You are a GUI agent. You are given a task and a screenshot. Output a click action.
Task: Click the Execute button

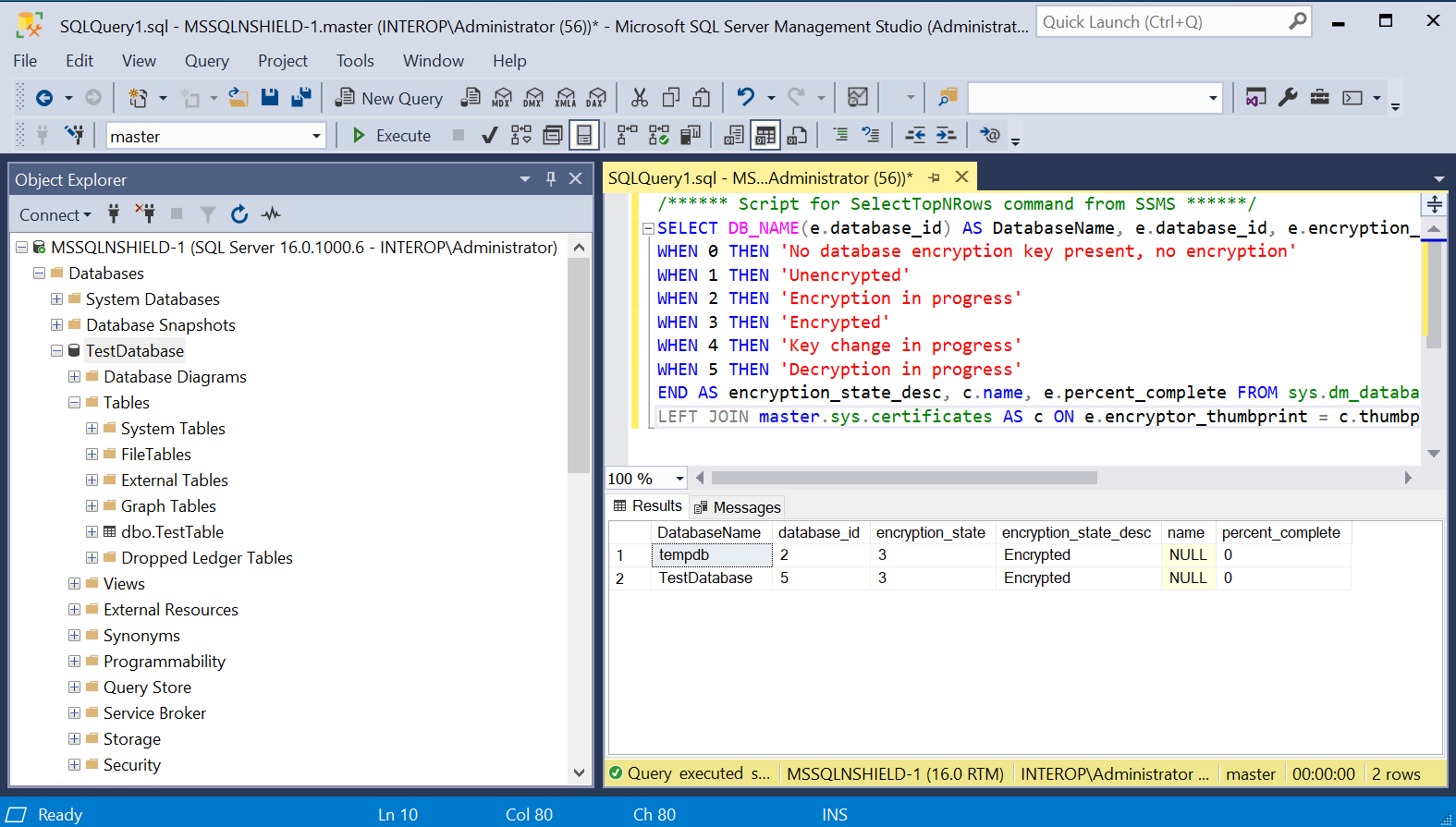coord(392,136)
